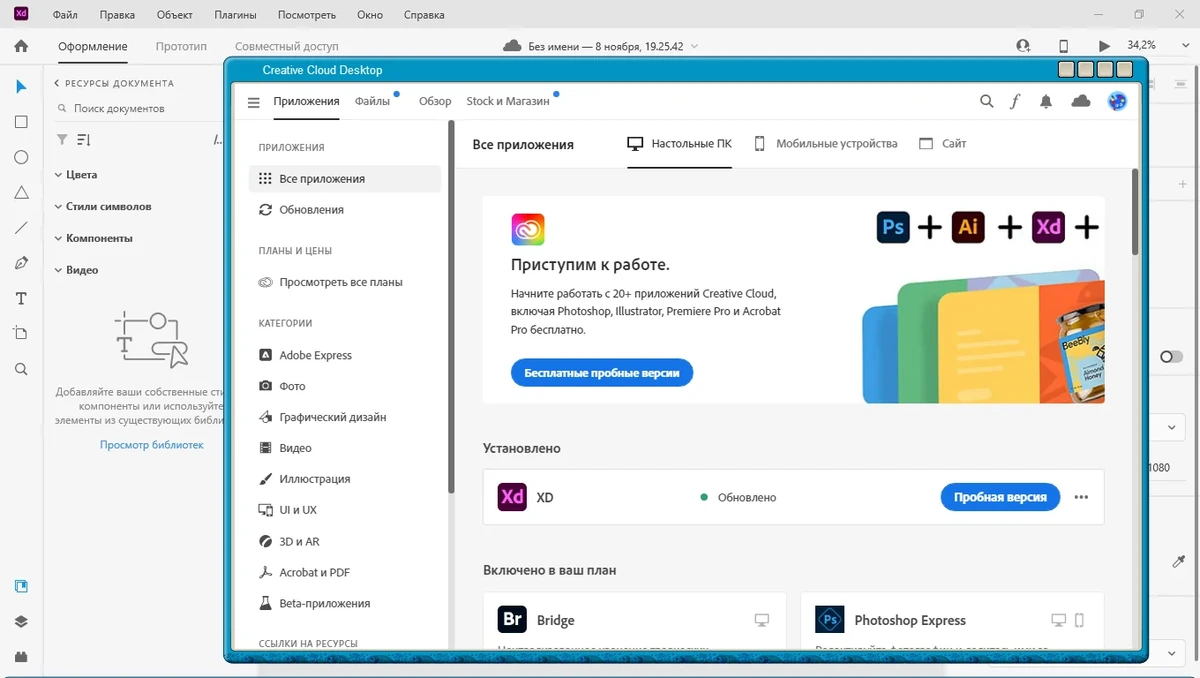Toggle the switch in XD right panel
The image size is (1200, 678).
1171,357
